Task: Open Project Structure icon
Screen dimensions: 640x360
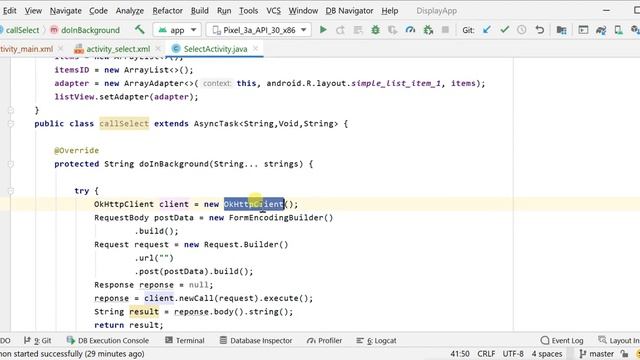Action: click(562, 30)
